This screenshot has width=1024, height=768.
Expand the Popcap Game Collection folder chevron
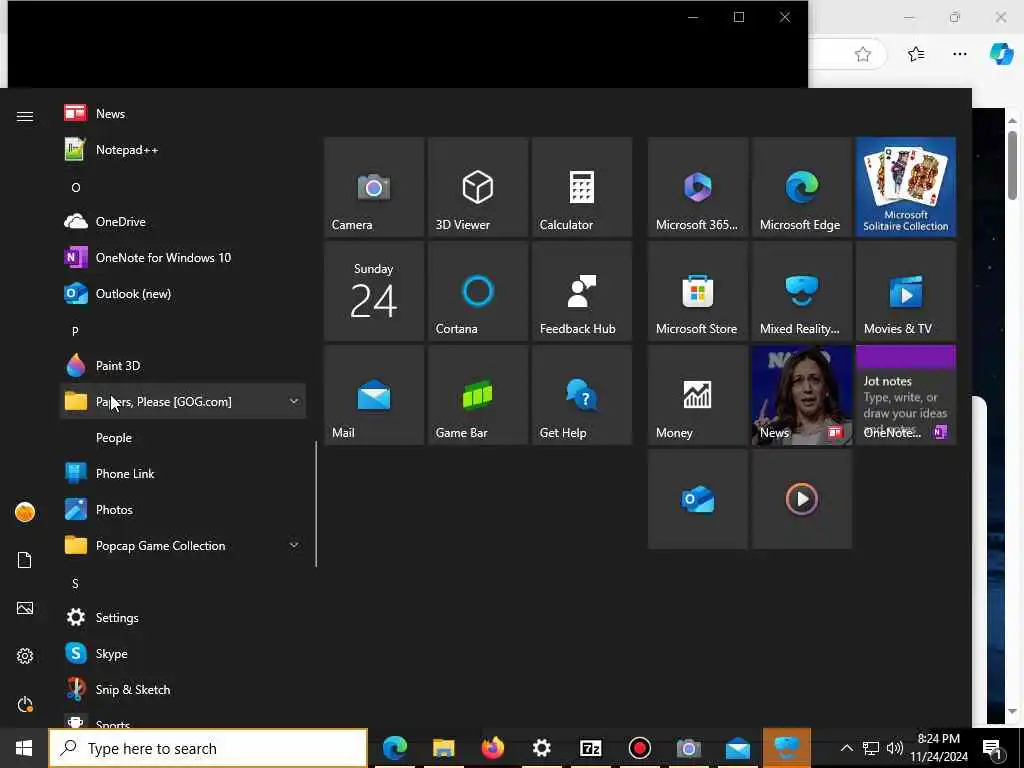pos(294,545)
